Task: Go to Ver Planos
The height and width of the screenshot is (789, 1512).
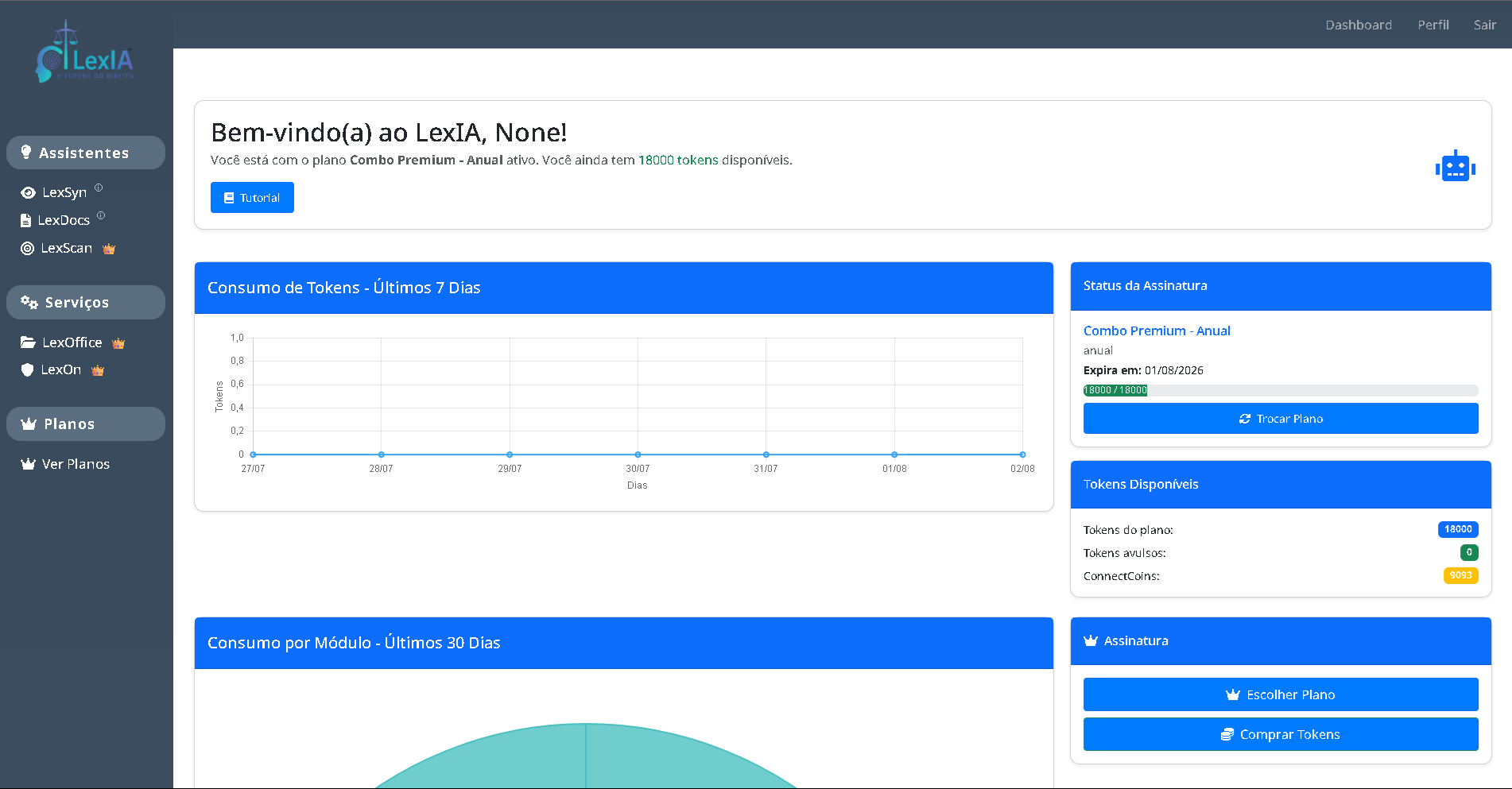Action: point(76,464)
